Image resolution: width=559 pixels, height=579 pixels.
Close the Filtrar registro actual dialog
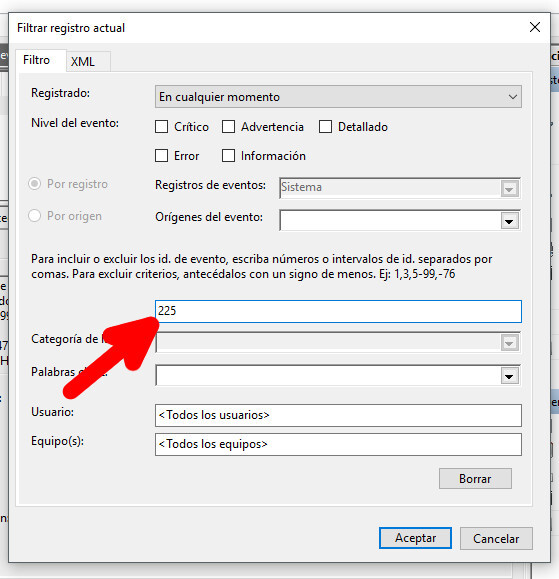[x=535, y=27]
